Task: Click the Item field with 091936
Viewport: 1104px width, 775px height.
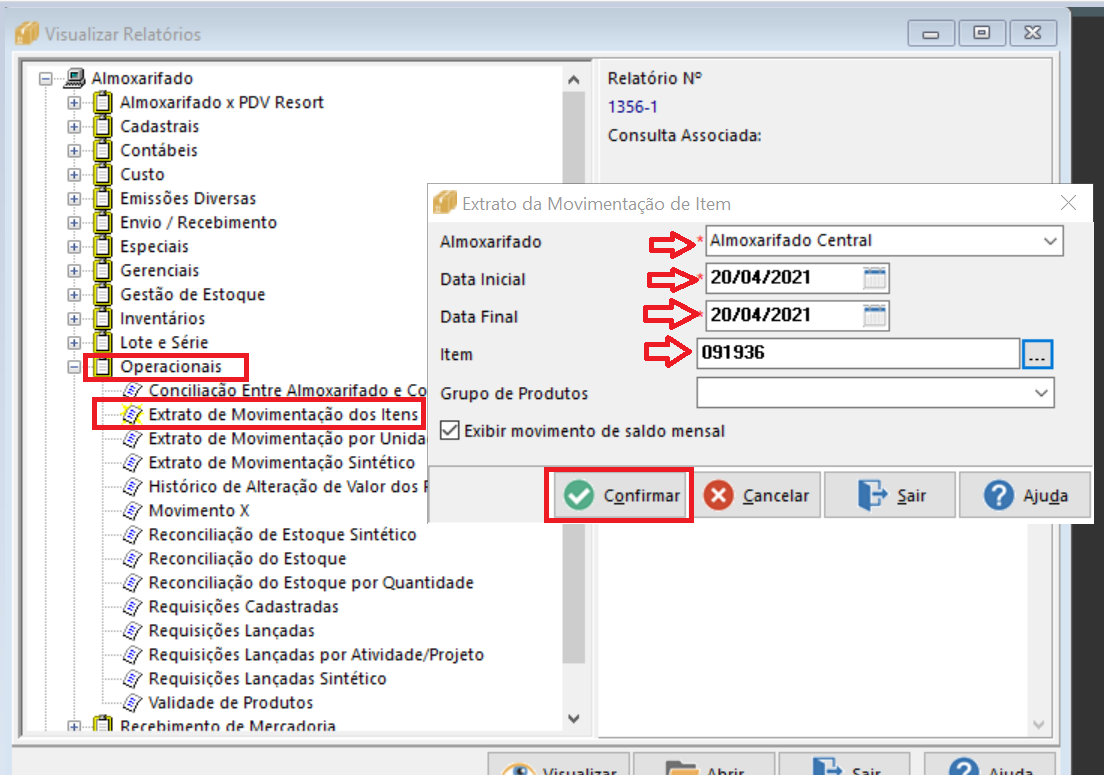Action: tap(858, 353)
